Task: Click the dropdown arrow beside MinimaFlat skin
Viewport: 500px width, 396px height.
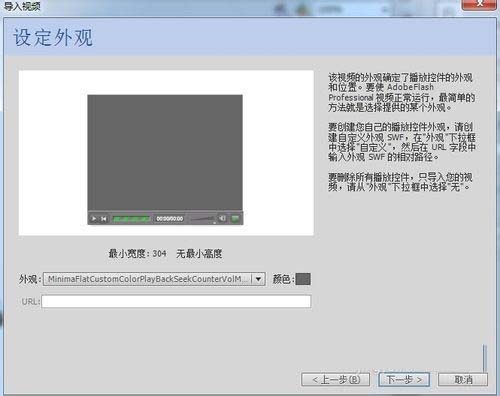Action: tap(258, 279)
